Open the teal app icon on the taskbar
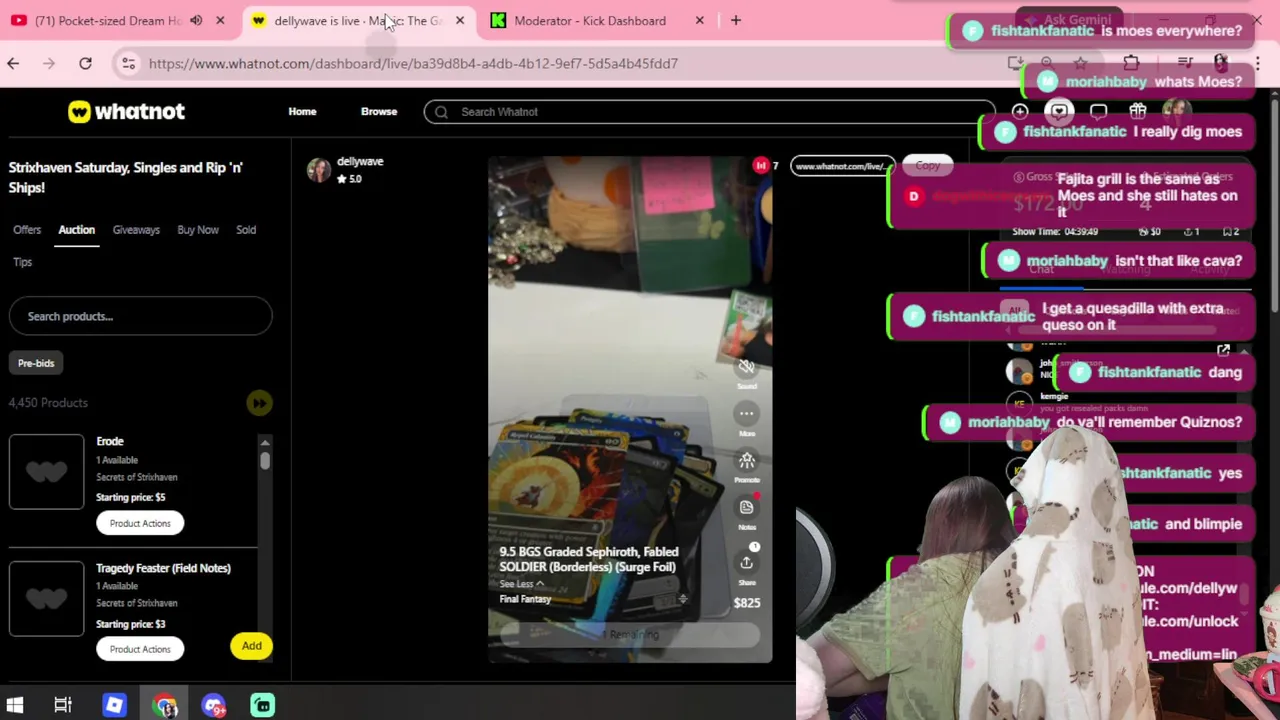This screenshot has width=1280, height=720. click(262, 705)
